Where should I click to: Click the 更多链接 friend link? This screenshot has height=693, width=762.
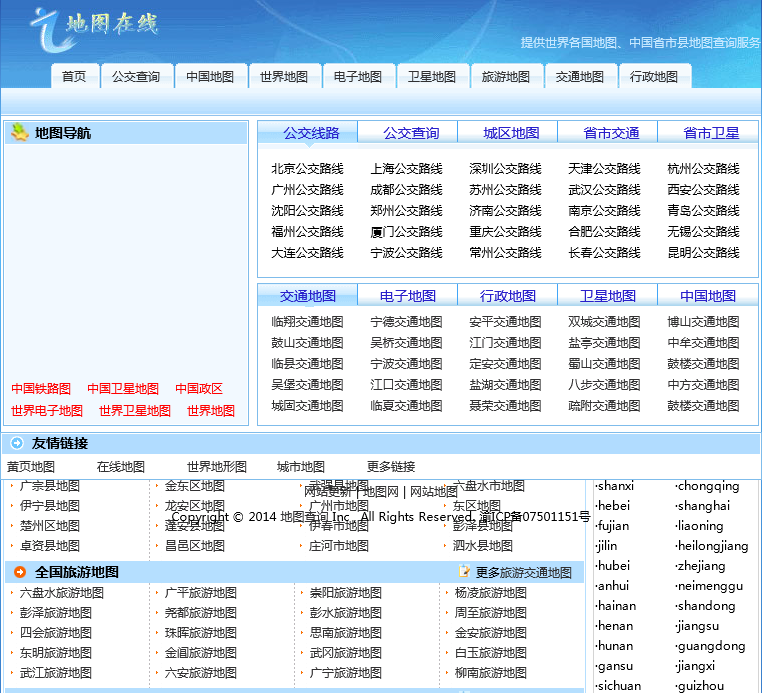click(390, 467)
